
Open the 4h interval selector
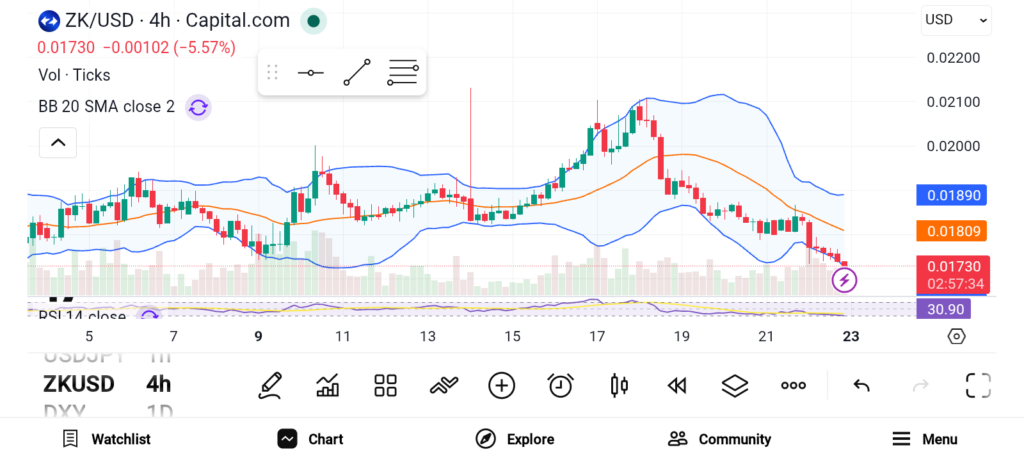(x=158, y=385)
